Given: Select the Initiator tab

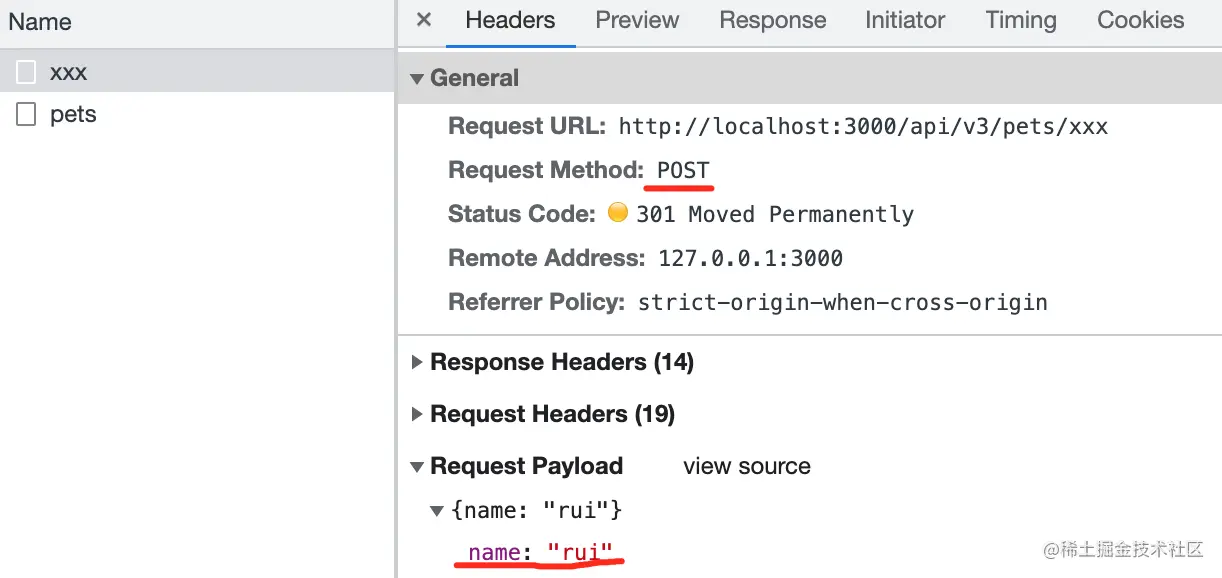Looking at the screenshot, I should (x=905, y=20).
